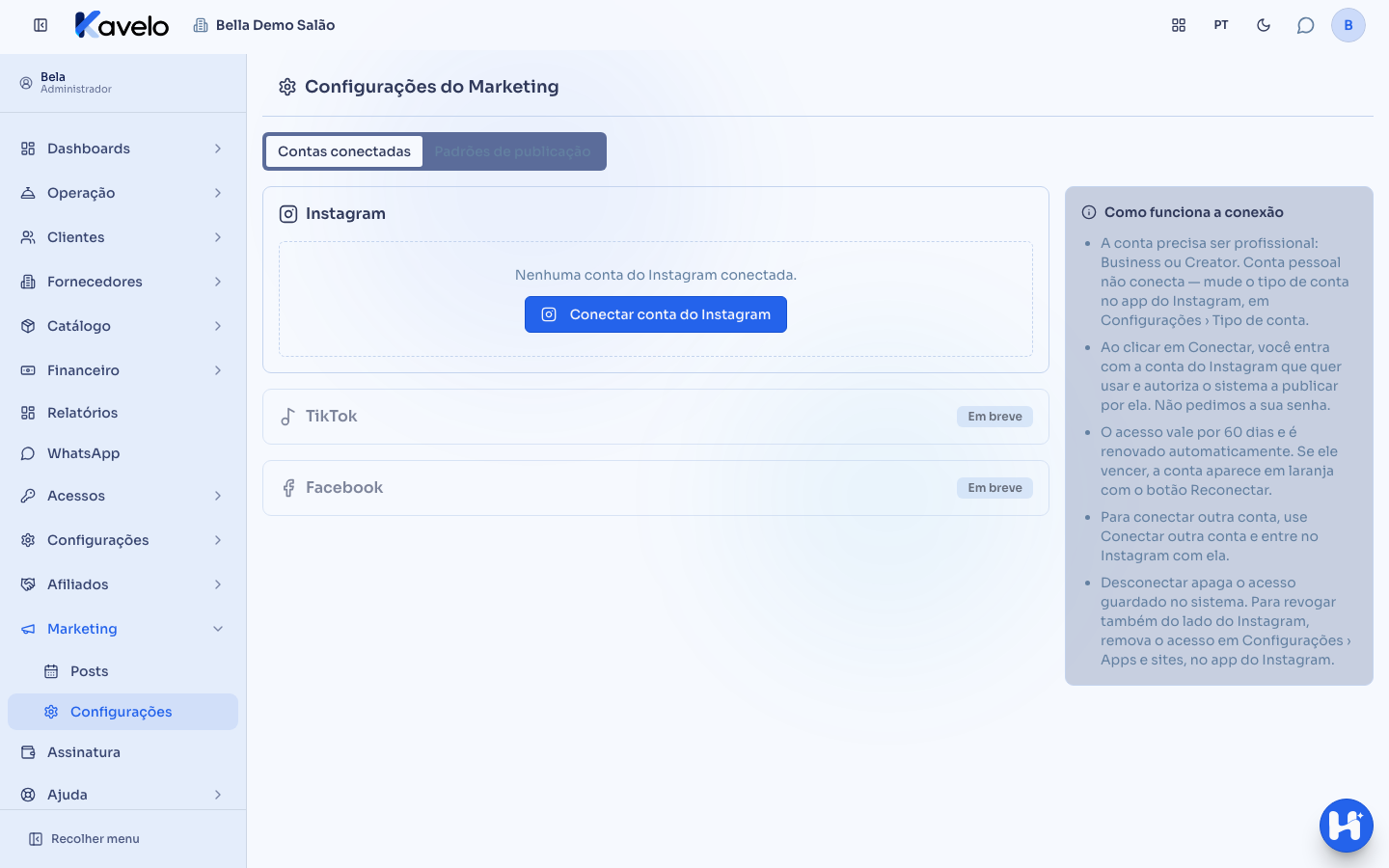
Task: Click the Posts calendar icon
Action: [x=51, y=671]
